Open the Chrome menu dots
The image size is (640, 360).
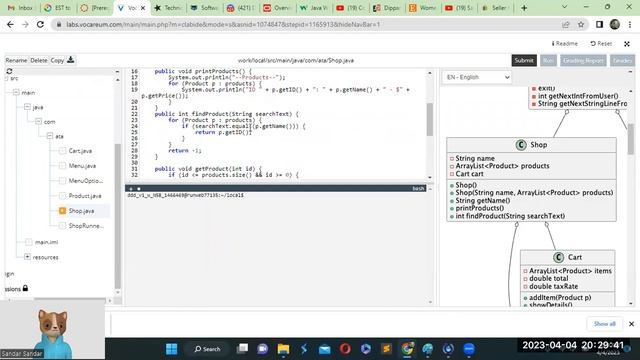point(630,24)
